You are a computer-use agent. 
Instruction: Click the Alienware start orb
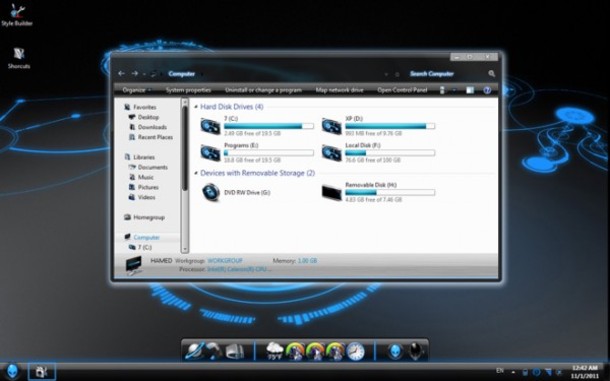click(12, 371)
